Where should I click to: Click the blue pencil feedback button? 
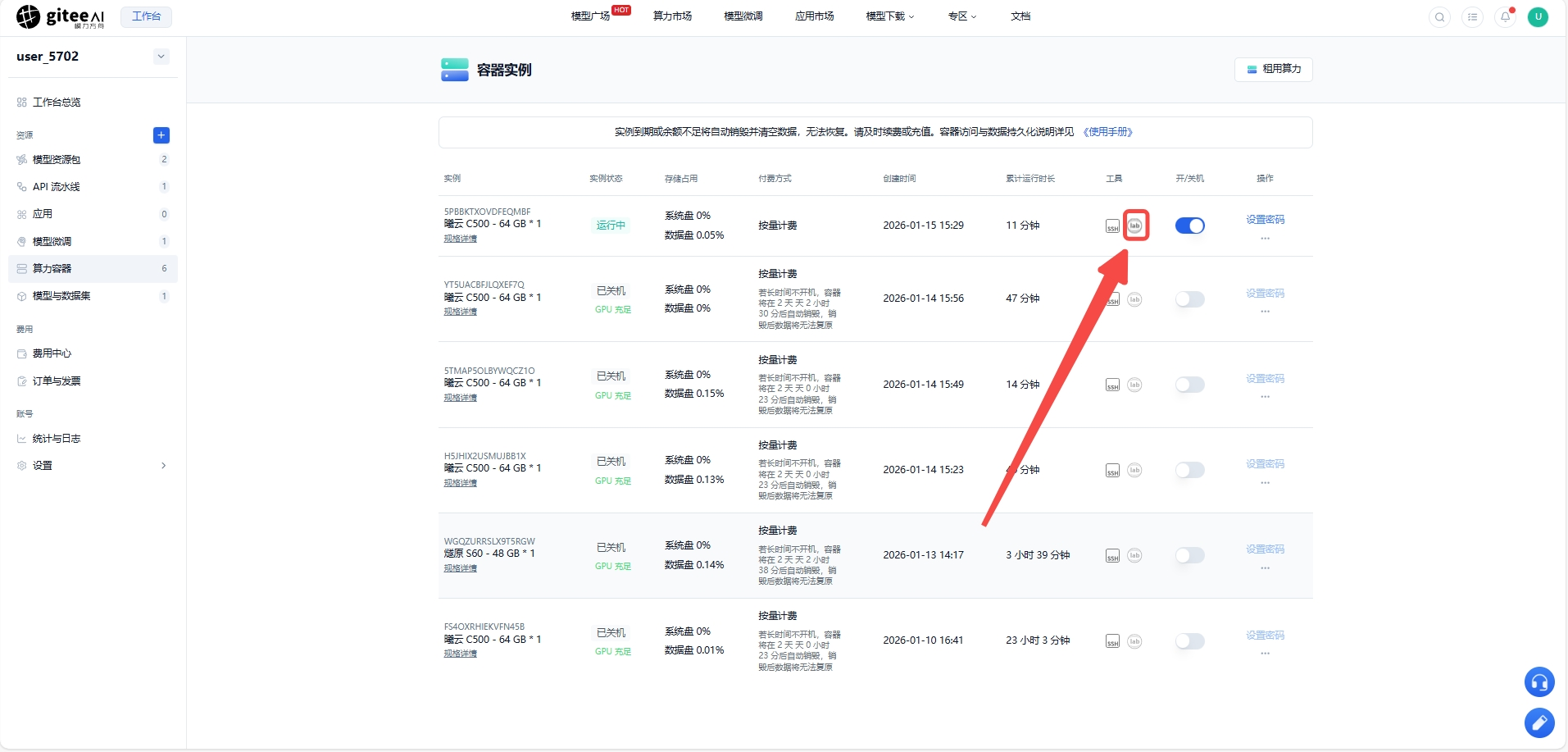[1539, 722]
